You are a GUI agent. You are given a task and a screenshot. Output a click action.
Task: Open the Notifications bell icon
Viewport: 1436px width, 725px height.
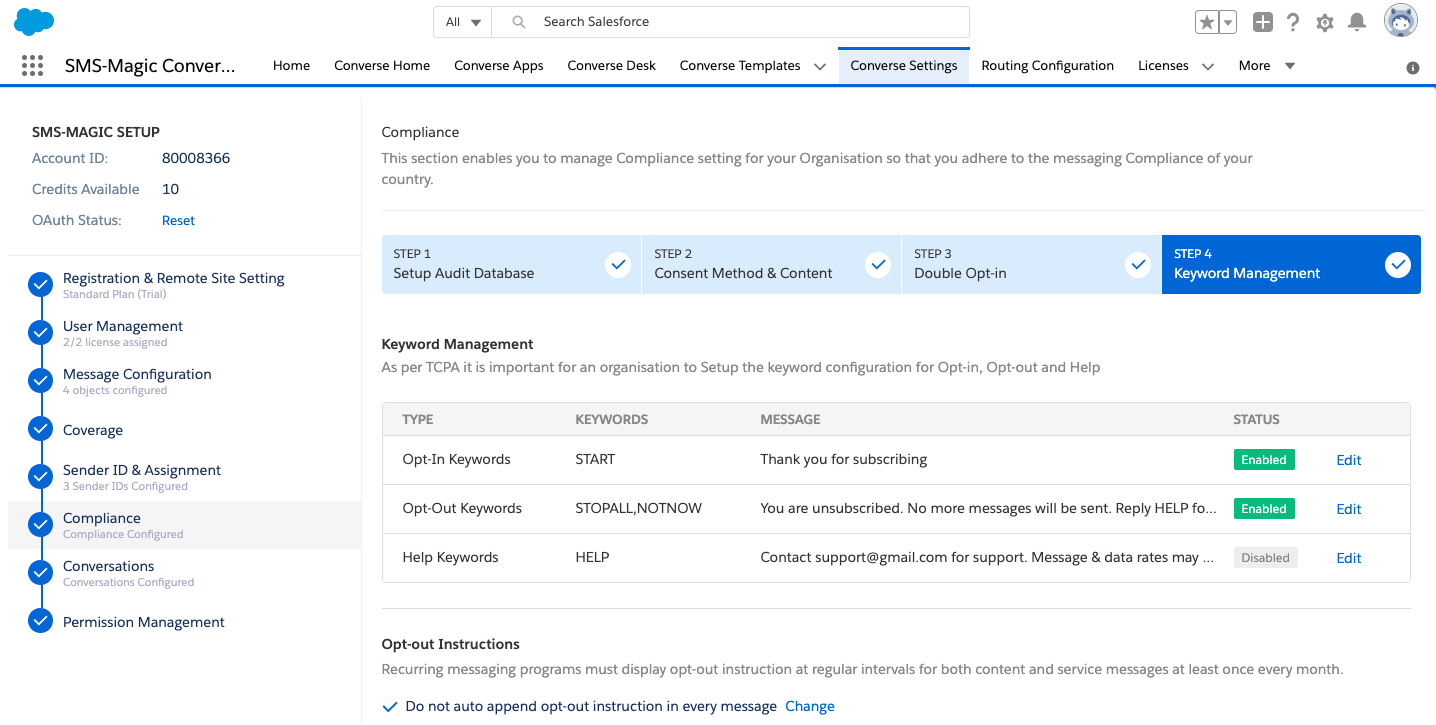tap(1357, 22)
